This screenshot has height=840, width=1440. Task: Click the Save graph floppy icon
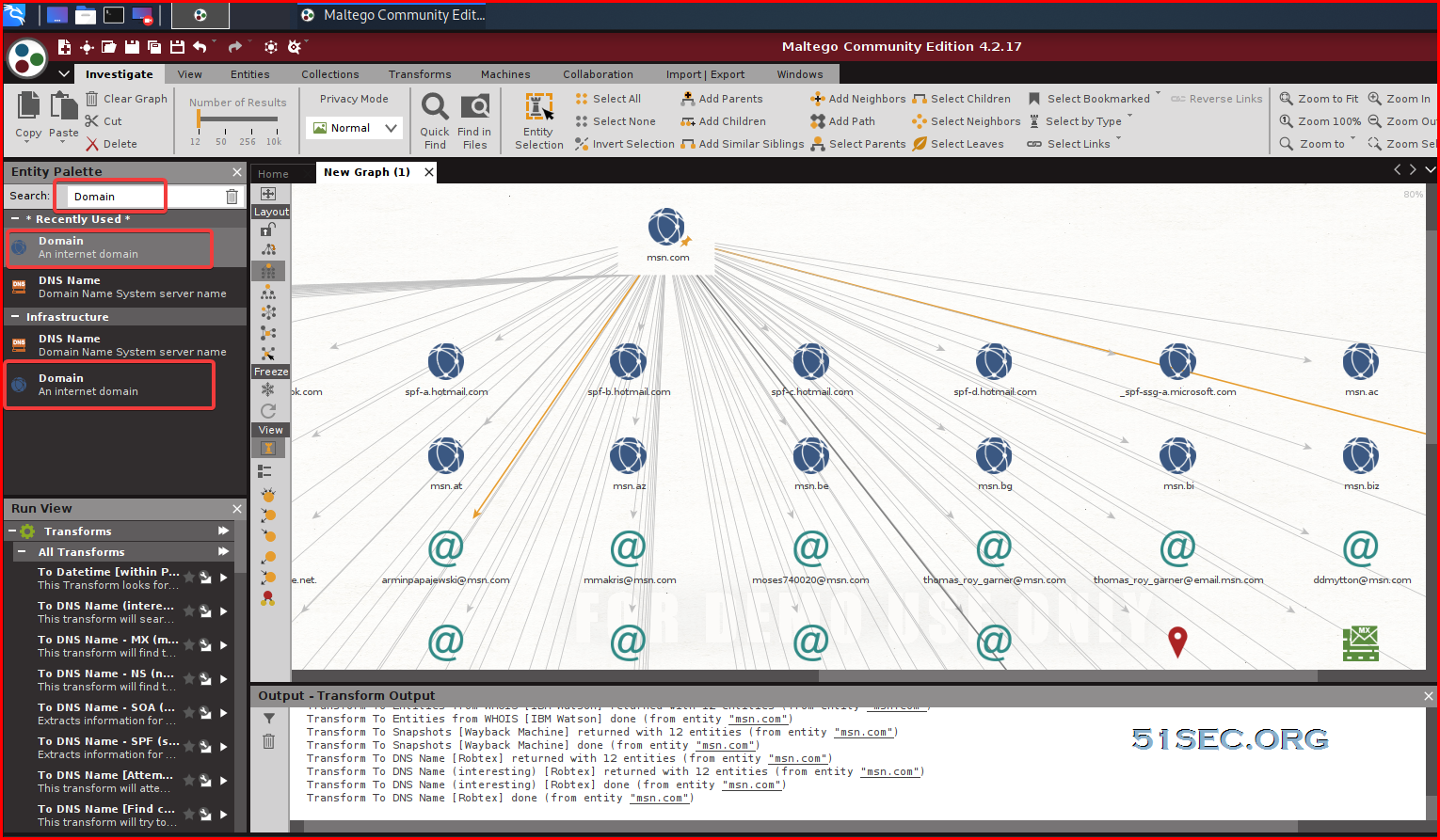132,47
